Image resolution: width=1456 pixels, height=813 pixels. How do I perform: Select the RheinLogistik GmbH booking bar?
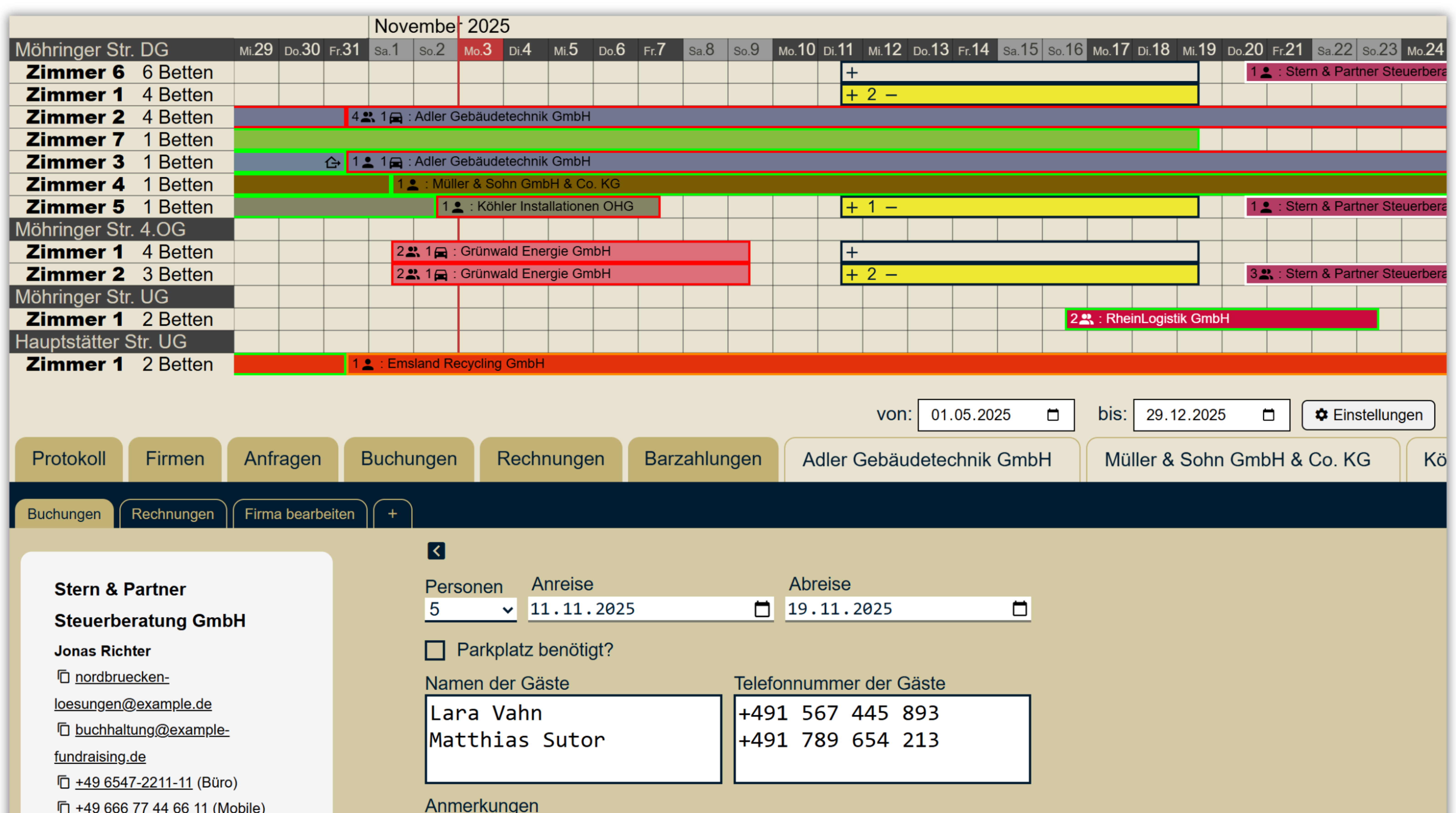[x=1221, y=319]
